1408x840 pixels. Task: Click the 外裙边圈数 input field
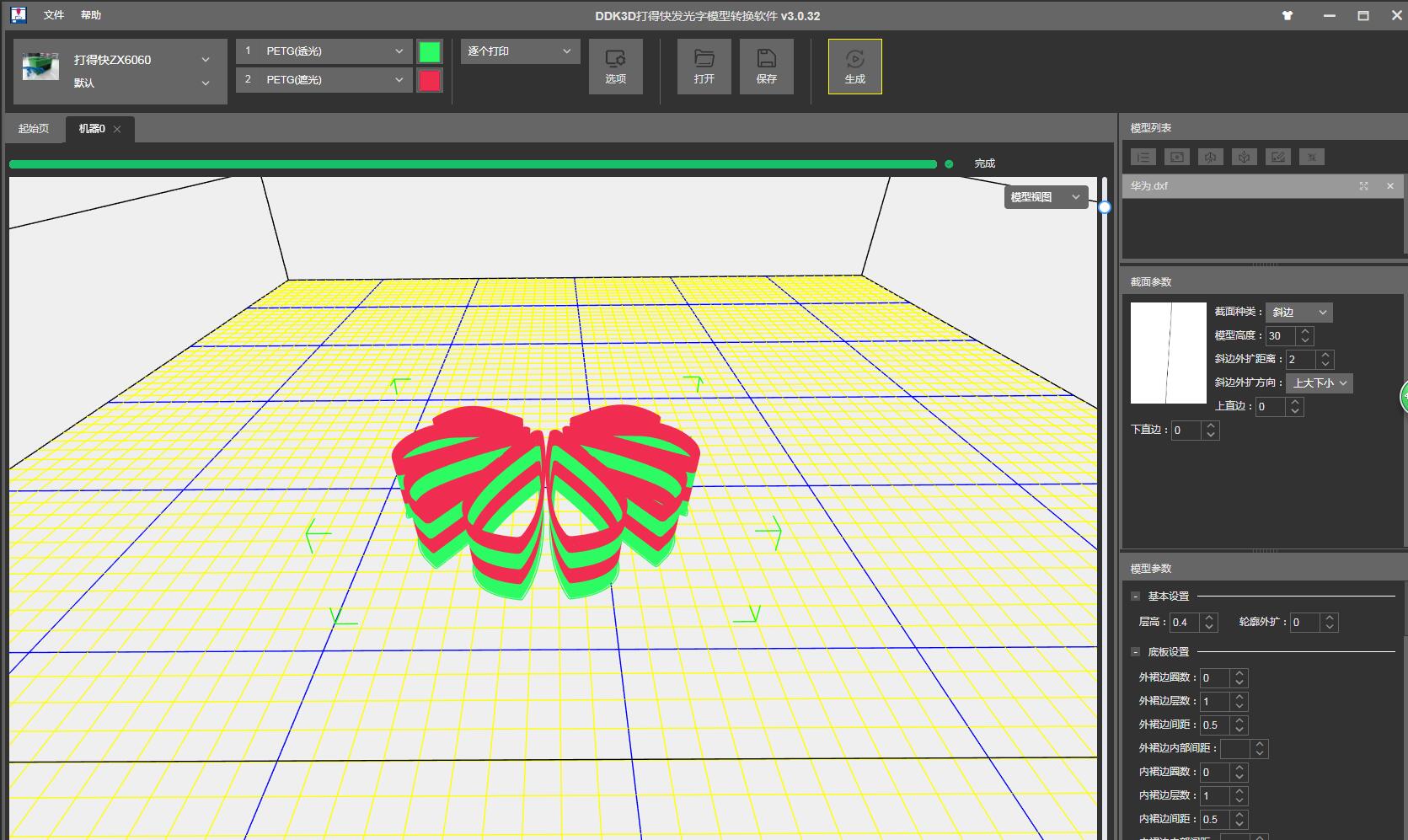point(1215,678)
